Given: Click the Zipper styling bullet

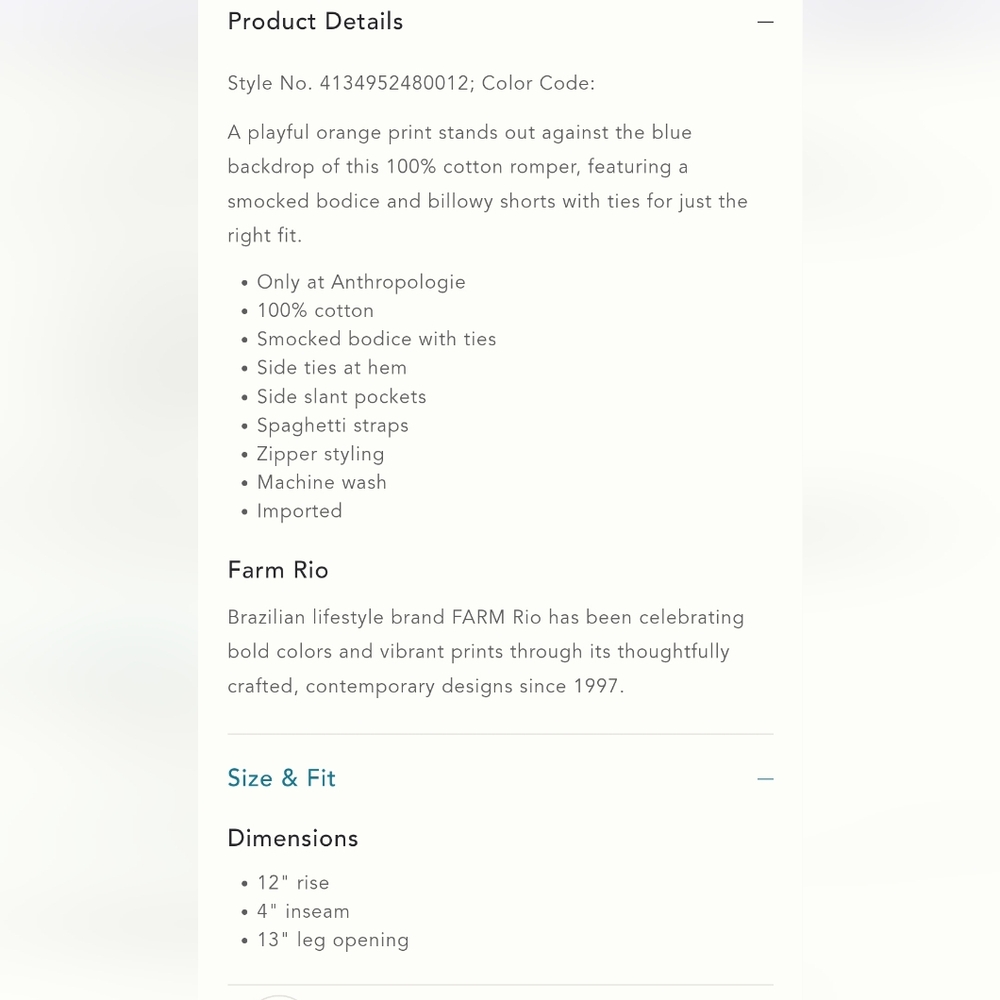Looking at the screenshot, I should coord(320,454).
